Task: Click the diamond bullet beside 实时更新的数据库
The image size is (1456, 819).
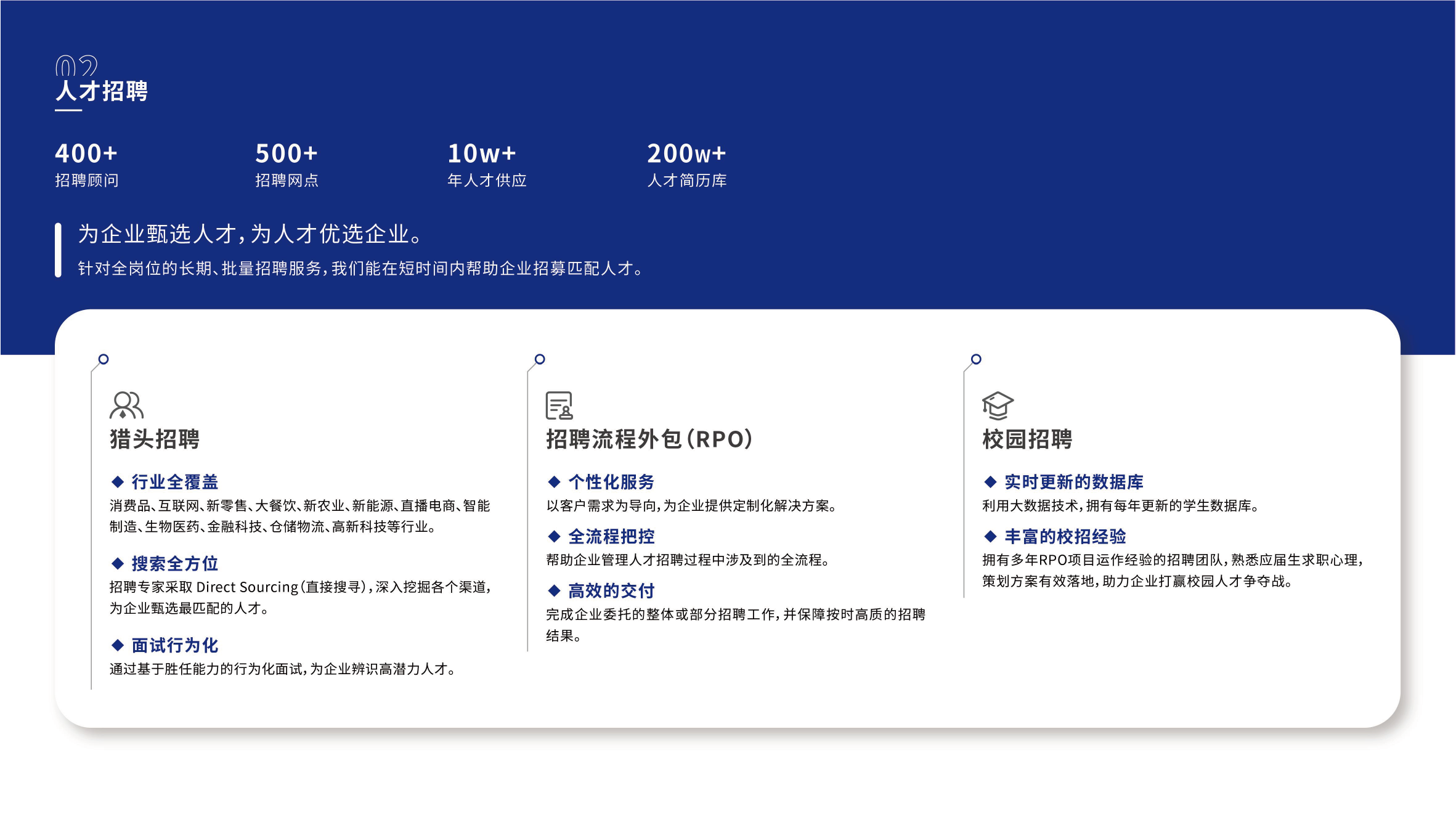Action: coord(990,481)
